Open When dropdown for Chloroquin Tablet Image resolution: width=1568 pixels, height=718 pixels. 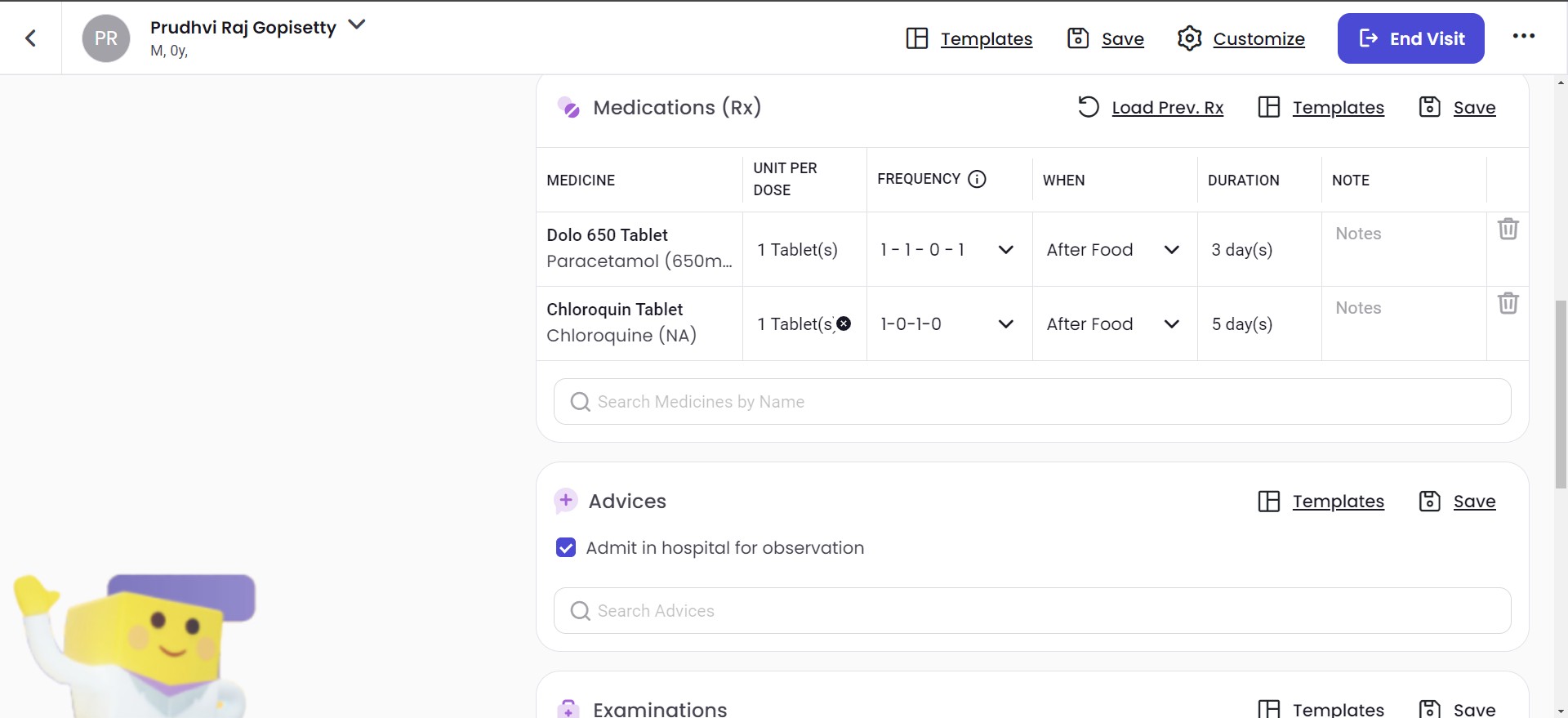click(1171, 324)
